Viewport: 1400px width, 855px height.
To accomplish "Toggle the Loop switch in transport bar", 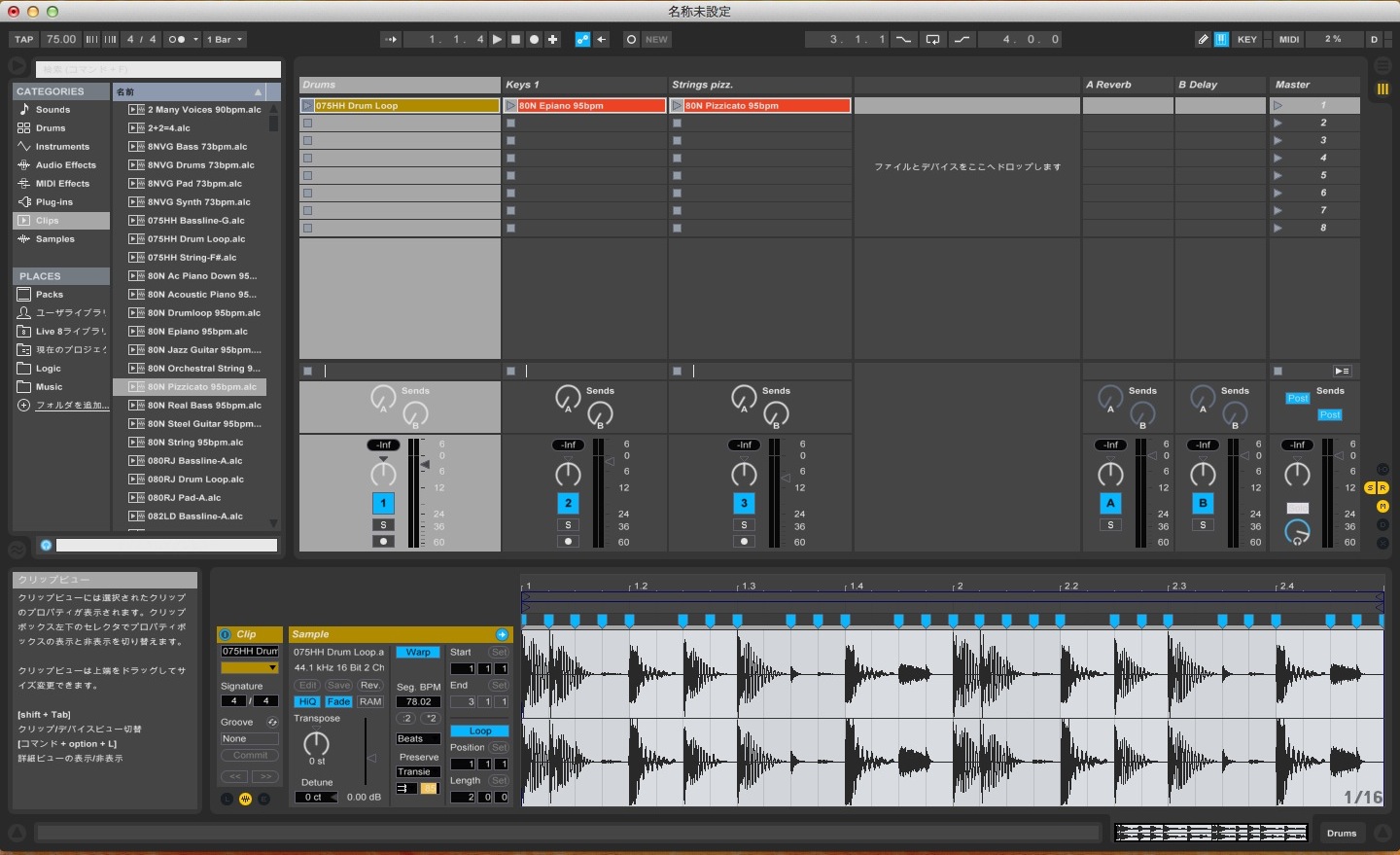I will [x=933, y=40].
